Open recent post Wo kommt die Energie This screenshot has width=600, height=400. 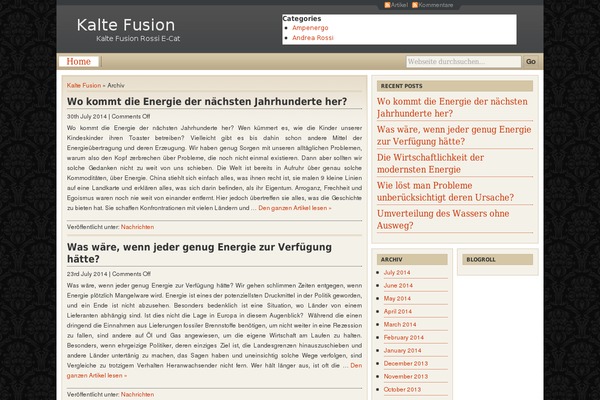[x=452, y=107]
